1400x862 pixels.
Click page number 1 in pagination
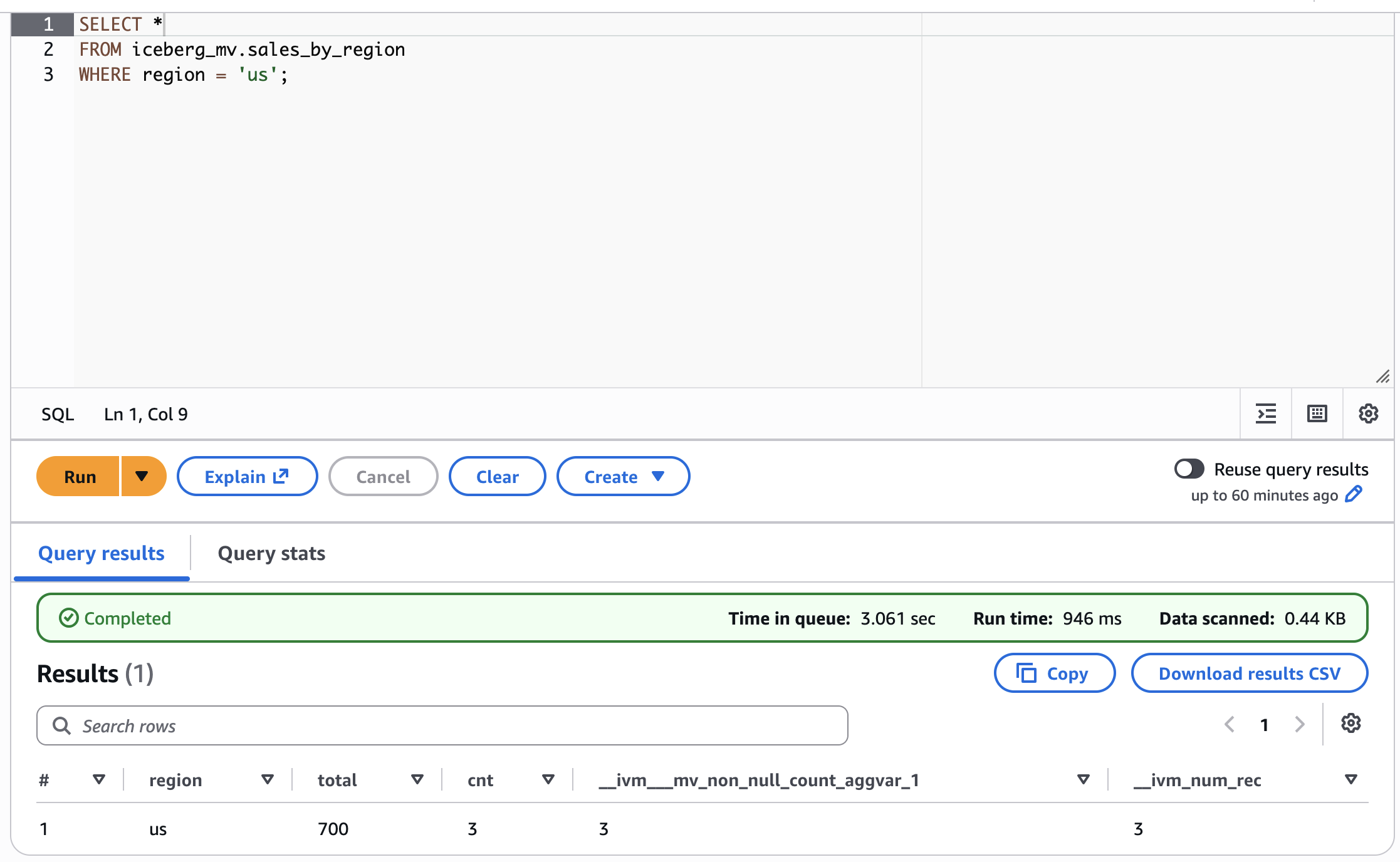pos(1265,725)
